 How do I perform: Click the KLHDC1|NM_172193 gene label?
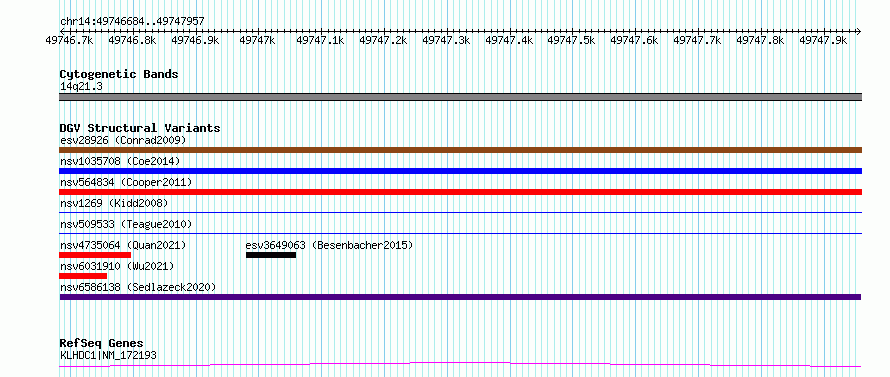(108, 356)
